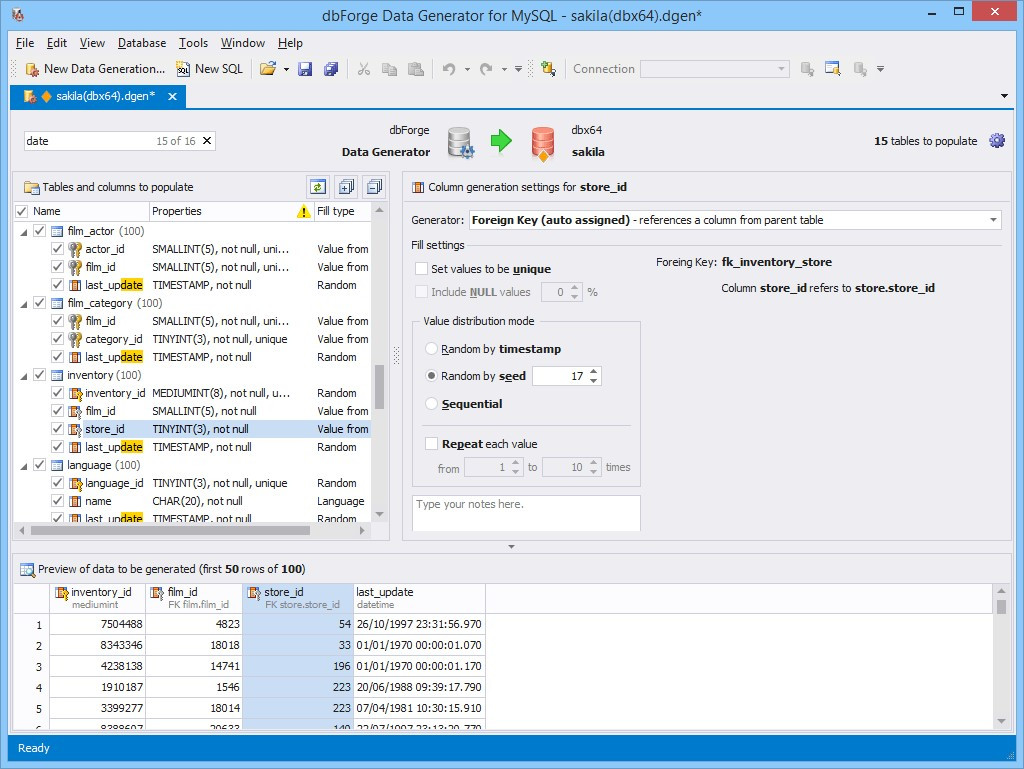The height and width of the screenshot is (769, 1024).
Task: Uncheck the inventory_id column checkbox
Action: click(57, 392)
